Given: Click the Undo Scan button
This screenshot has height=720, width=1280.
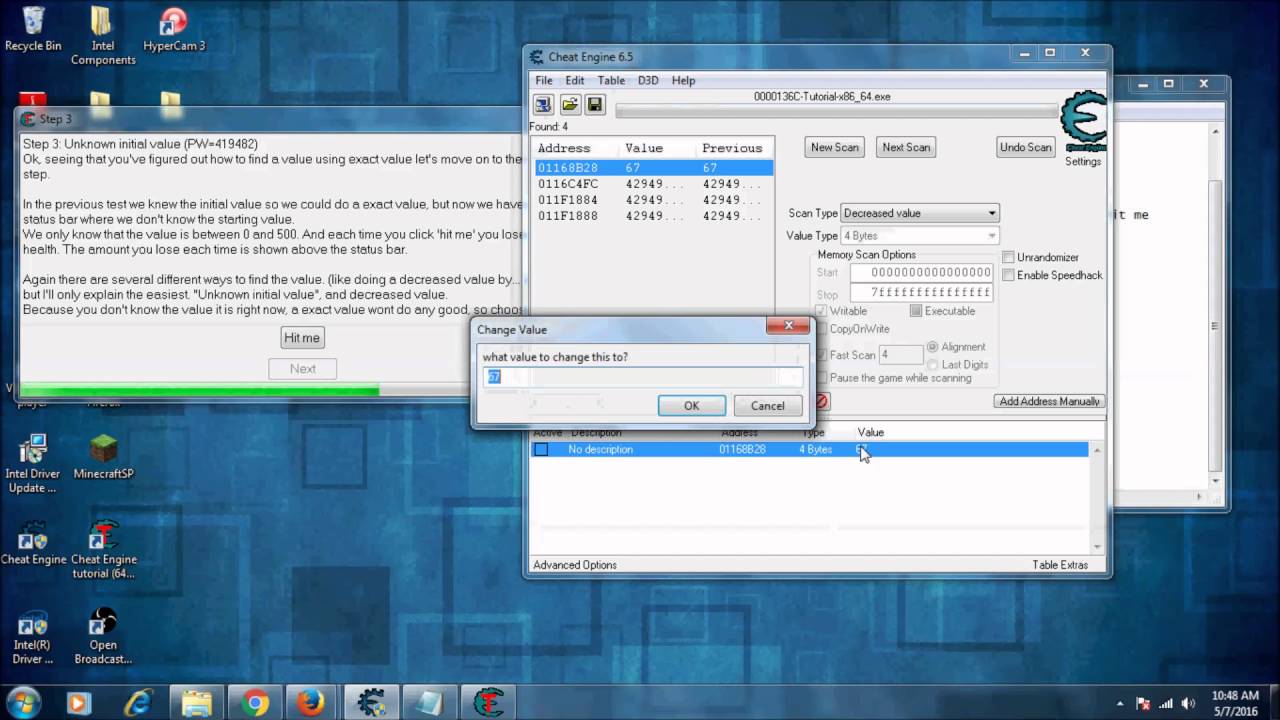Looking at the screenshot, I should pyautogui.click(x=1026, y=147).
